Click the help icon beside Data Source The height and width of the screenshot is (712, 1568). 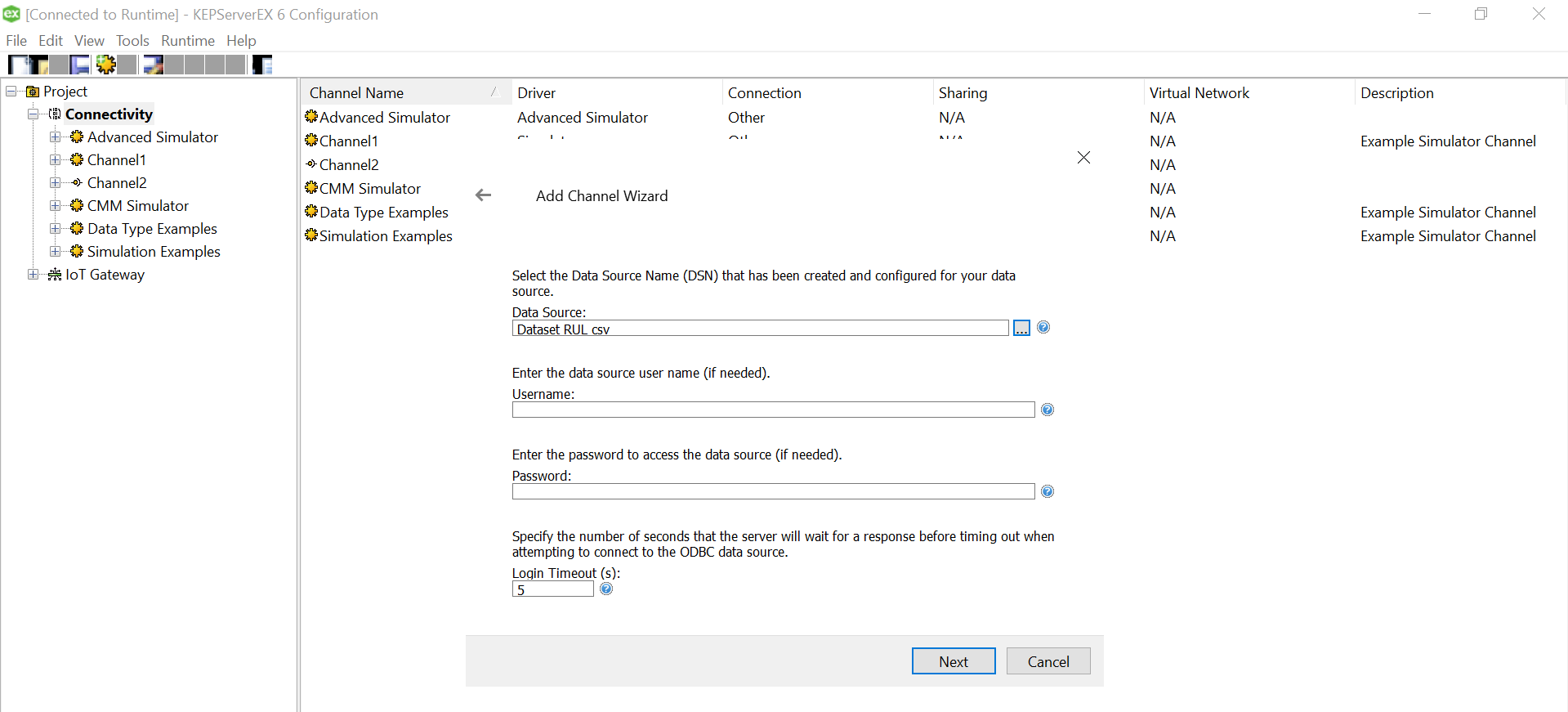tap(1043, 328)
